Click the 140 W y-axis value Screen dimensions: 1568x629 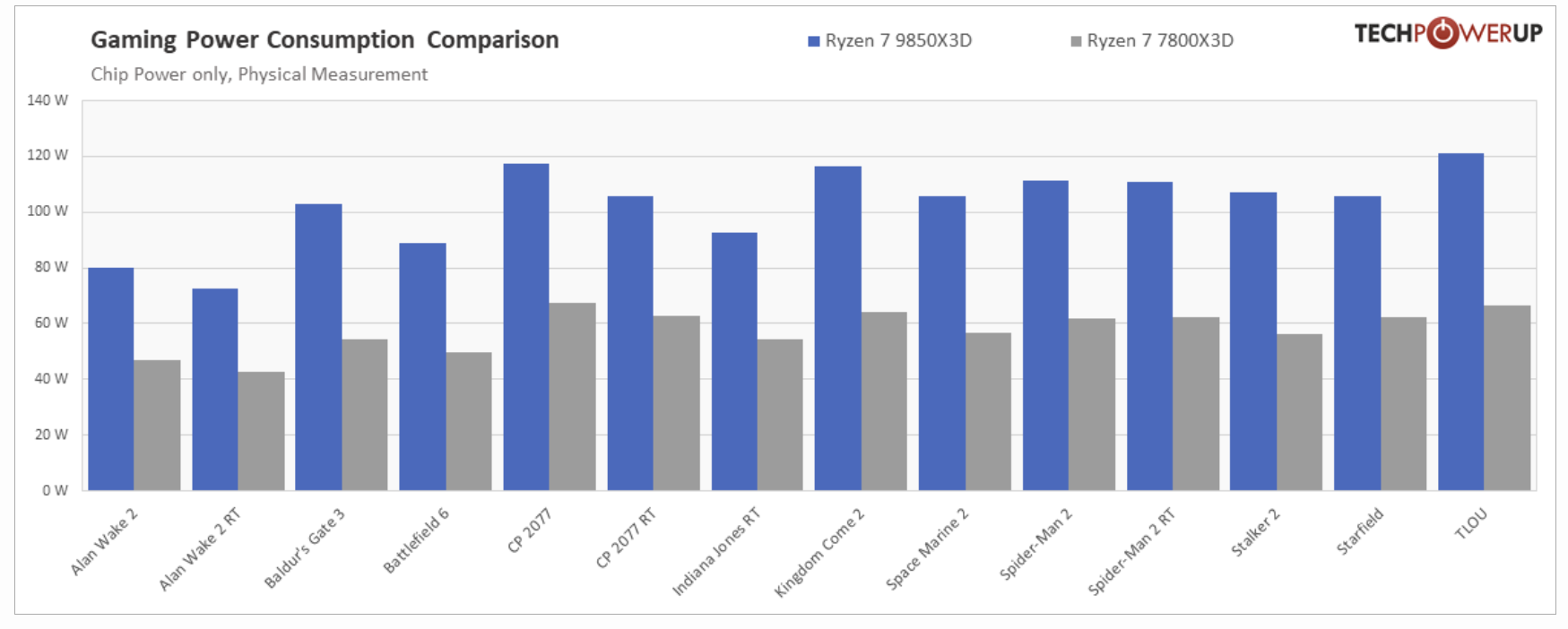48,100
